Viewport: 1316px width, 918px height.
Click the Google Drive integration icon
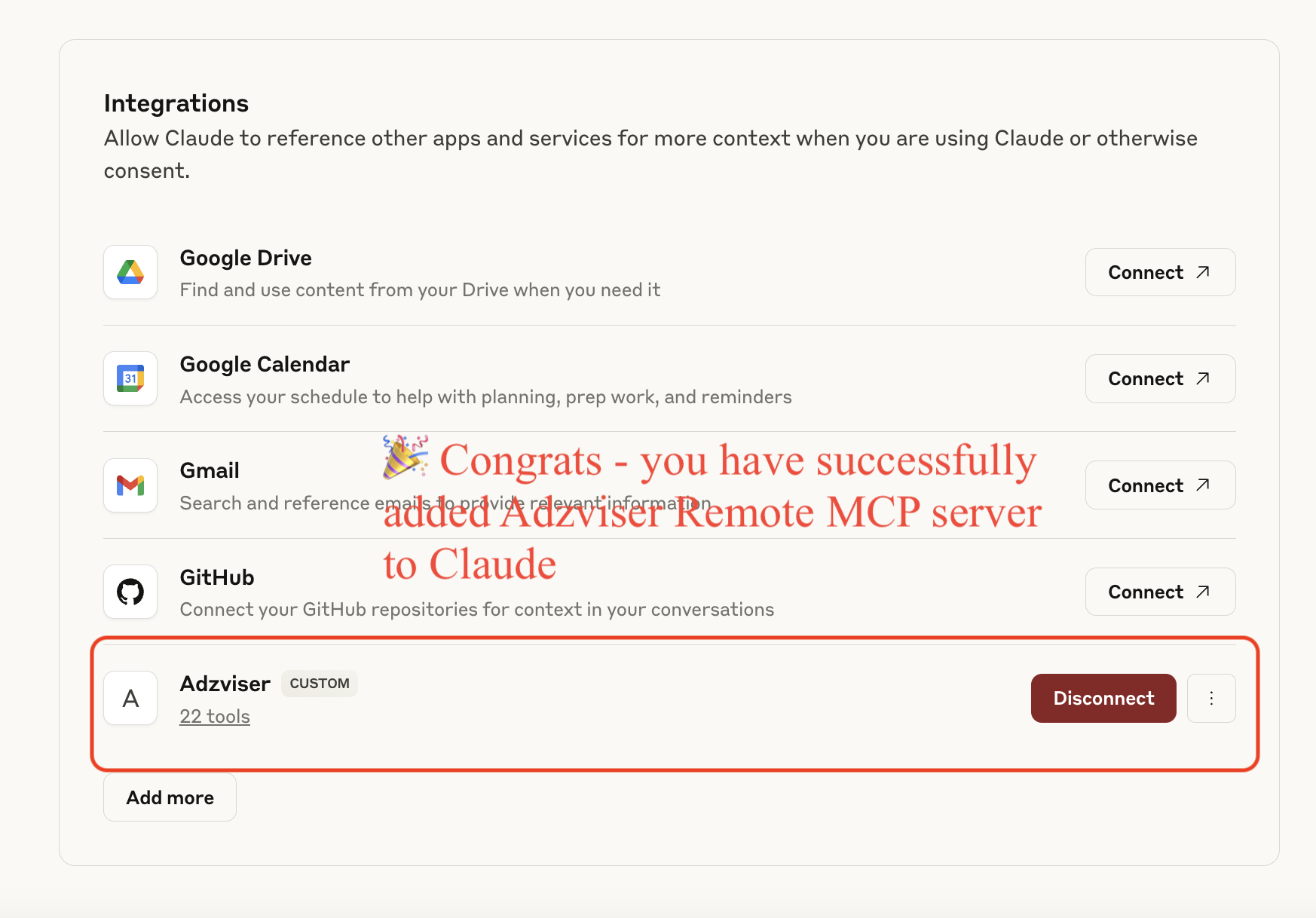pyautogui.click(x=130, y=273)
